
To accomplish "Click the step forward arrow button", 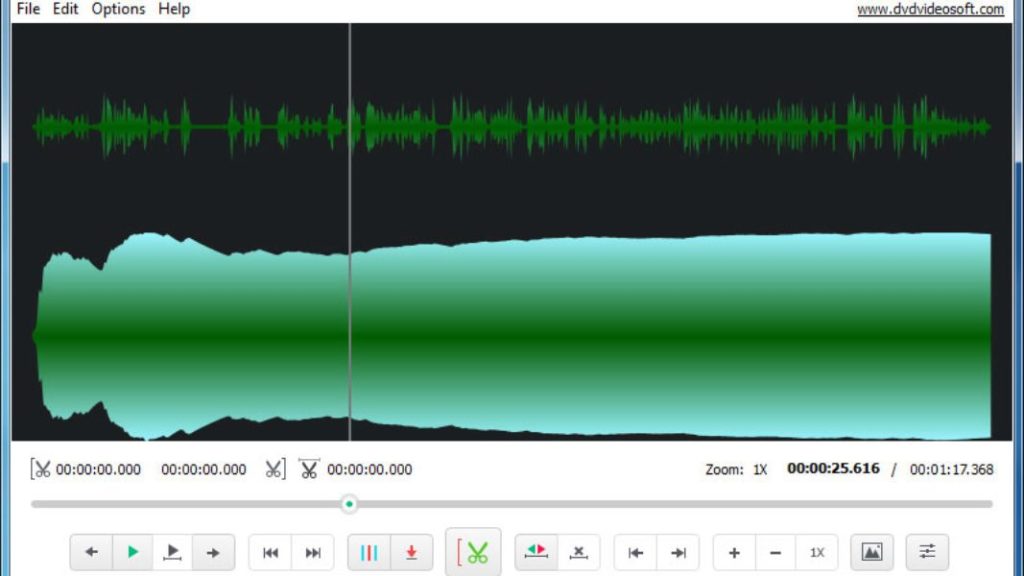I will click(213, 552).
